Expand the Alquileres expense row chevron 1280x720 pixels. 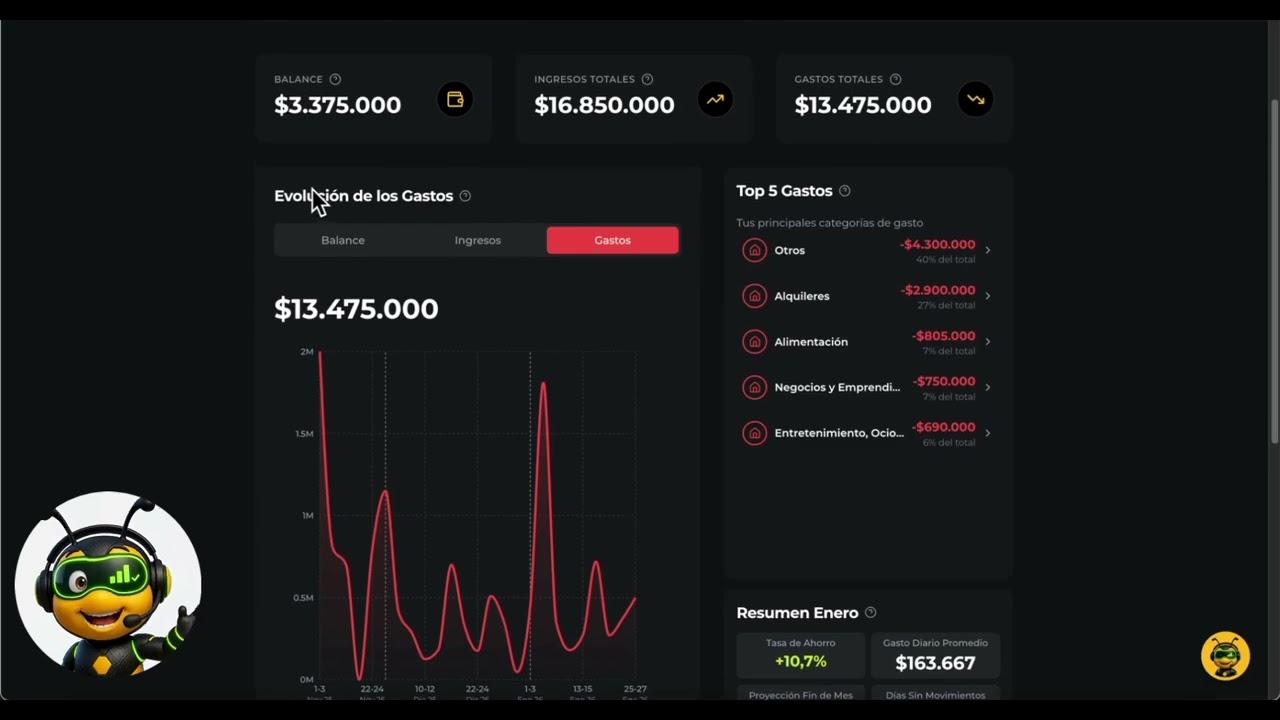[x=988, y=296]
